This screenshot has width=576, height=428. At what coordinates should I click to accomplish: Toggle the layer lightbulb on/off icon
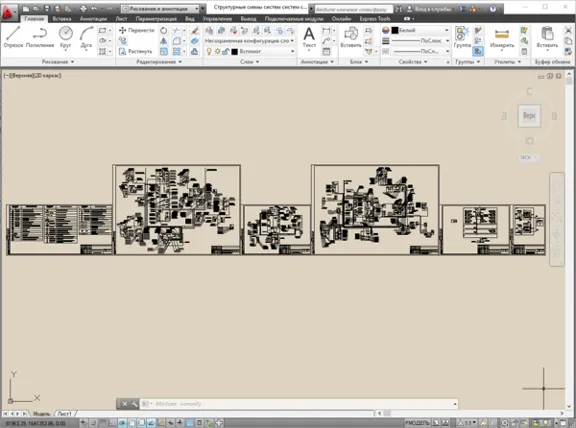(209, 51)
